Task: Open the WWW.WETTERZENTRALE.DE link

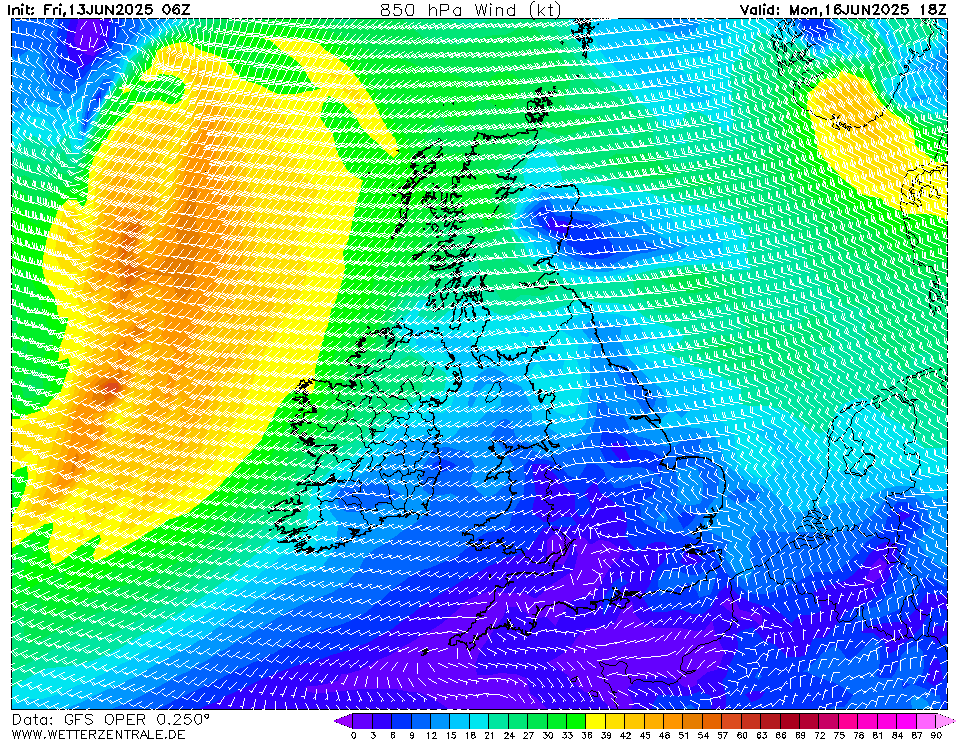Action: pos(98,734)
